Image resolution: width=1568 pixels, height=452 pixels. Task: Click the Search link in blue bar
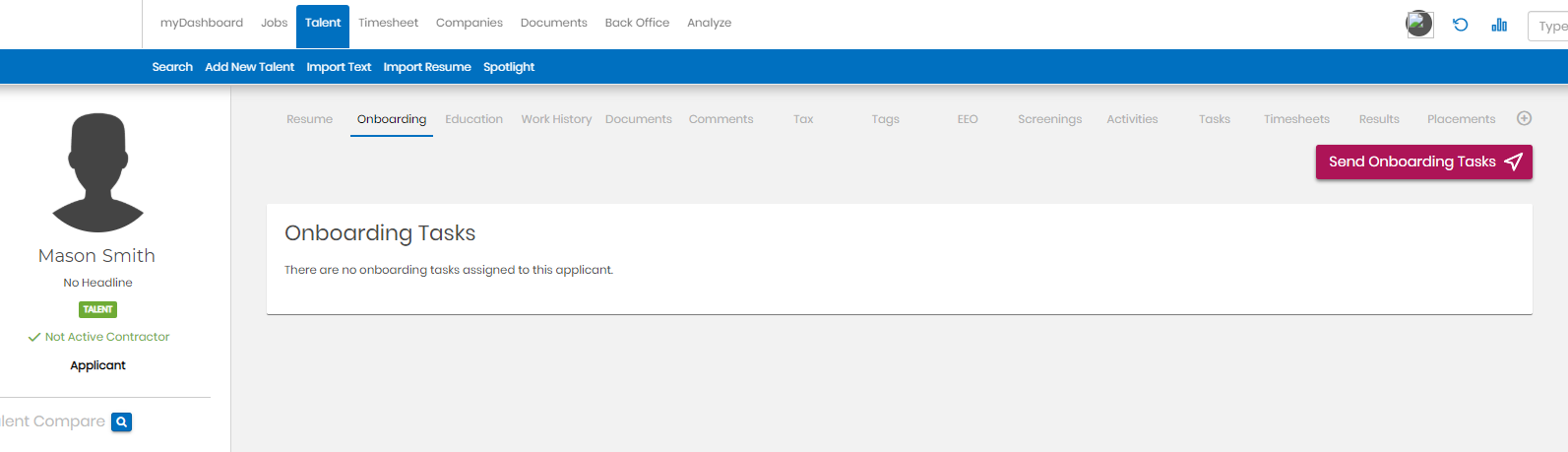pos(172,67)
